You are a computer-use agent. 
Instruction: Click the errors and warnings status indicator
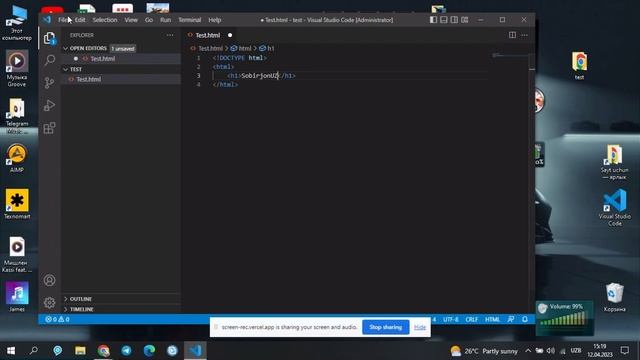coord(57,319)
